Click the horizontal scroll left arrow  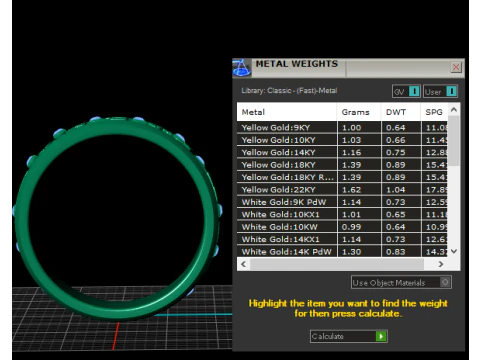point(243,264)
